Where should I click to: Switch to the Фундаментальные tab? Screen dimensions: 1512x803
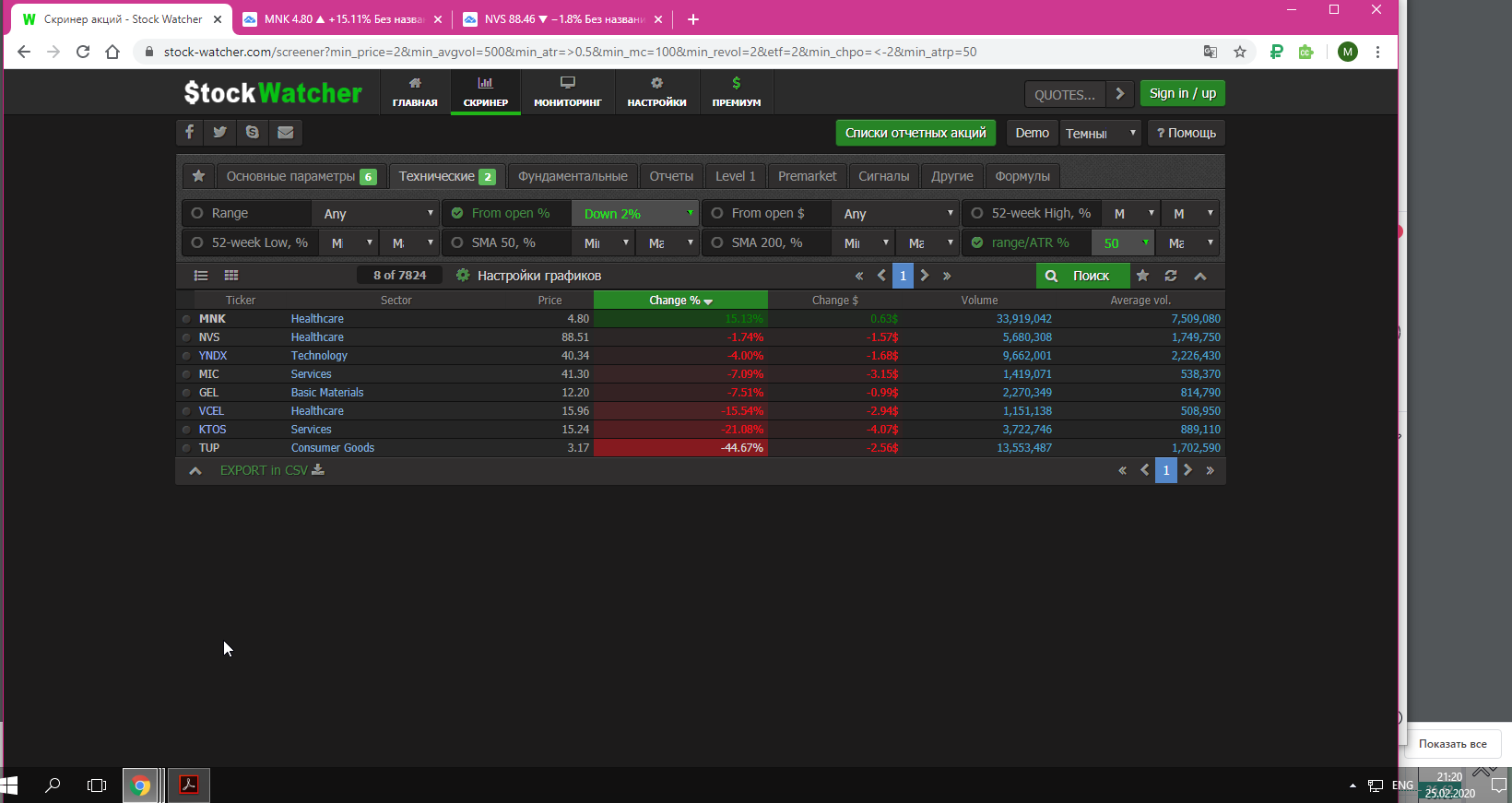coord(573,176)
